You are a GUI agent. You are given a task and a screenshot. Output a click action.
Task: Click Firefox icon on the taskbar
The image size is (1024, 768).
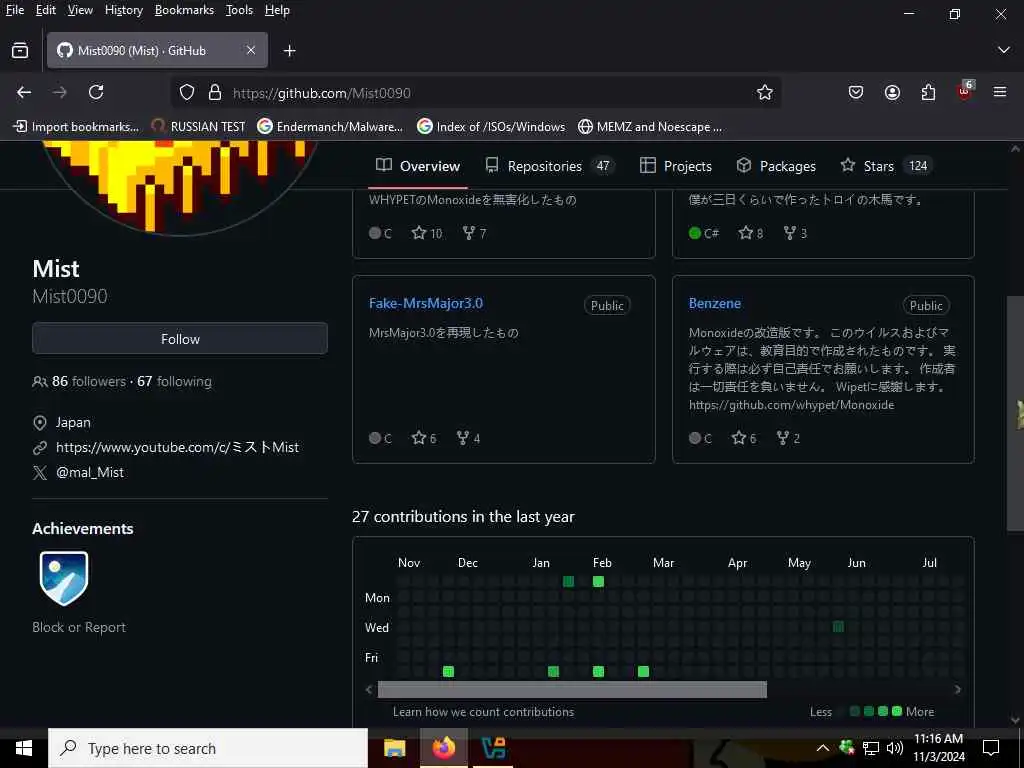(x=443, y=748)
